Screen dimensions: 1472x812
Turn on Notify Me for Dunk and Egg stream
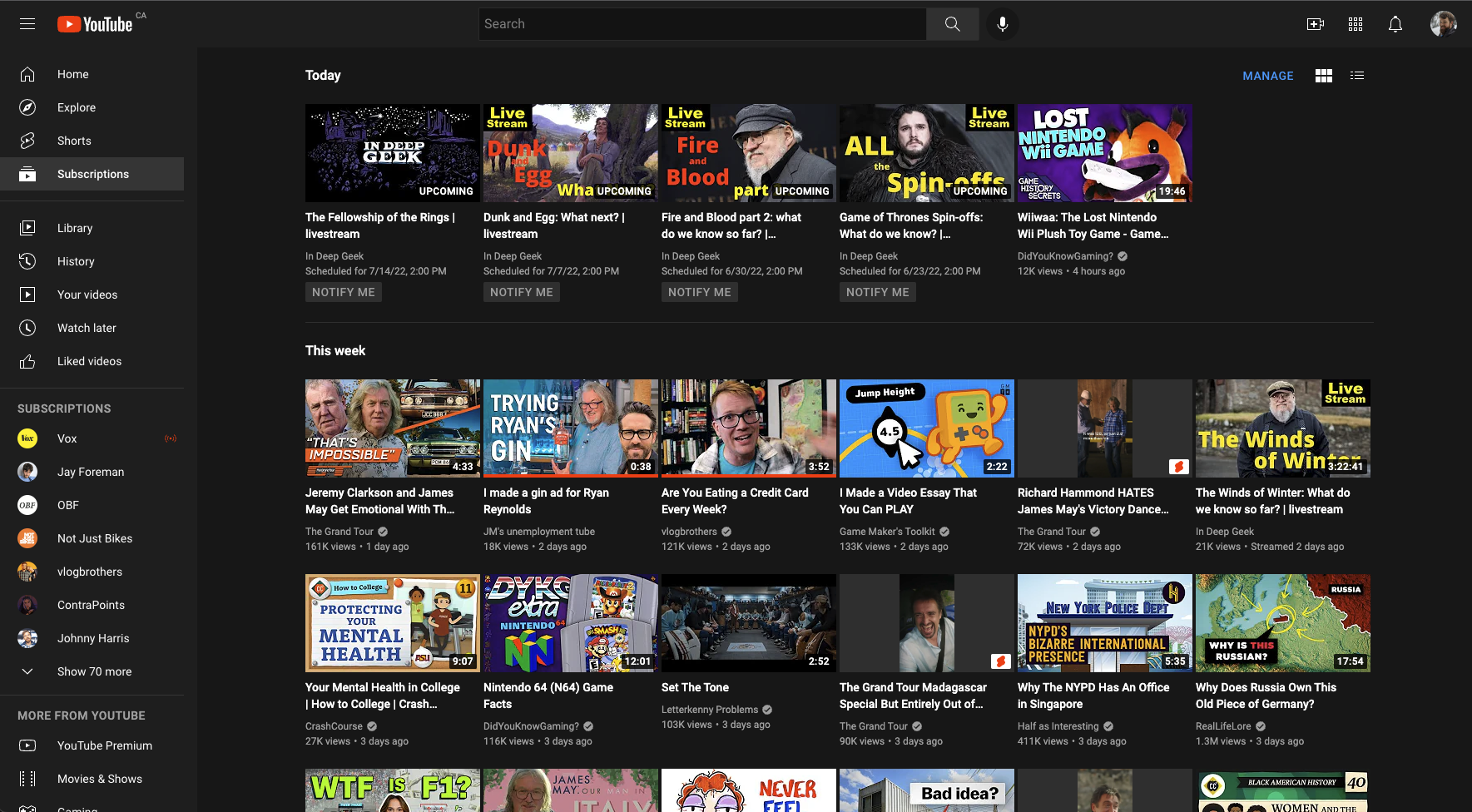(521, 291)
